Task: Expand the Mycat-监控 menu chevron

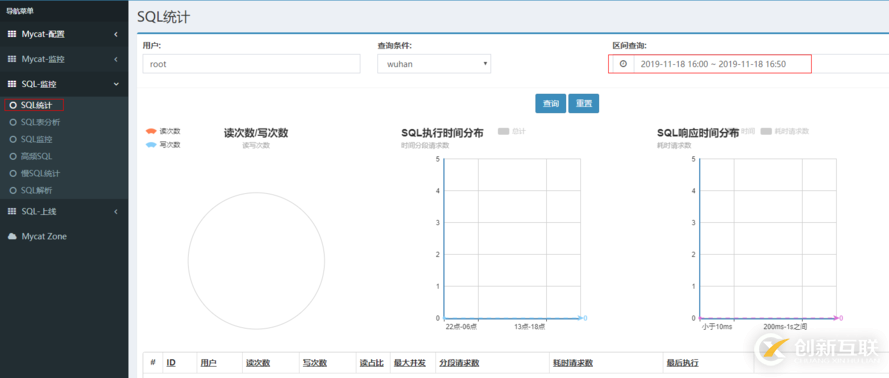Action: tap(116, 59)
